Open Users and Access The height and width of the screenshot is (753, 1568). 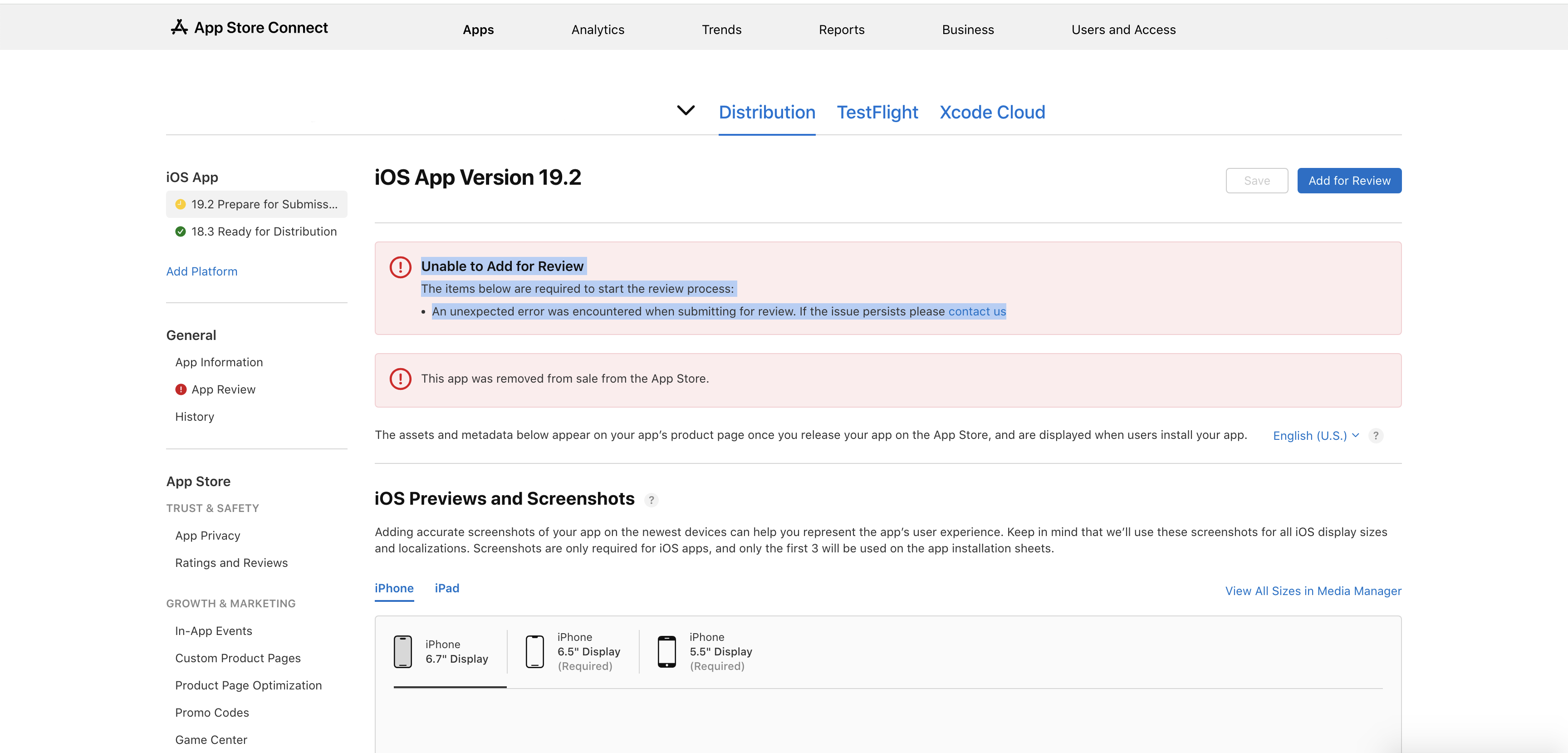1124,30
